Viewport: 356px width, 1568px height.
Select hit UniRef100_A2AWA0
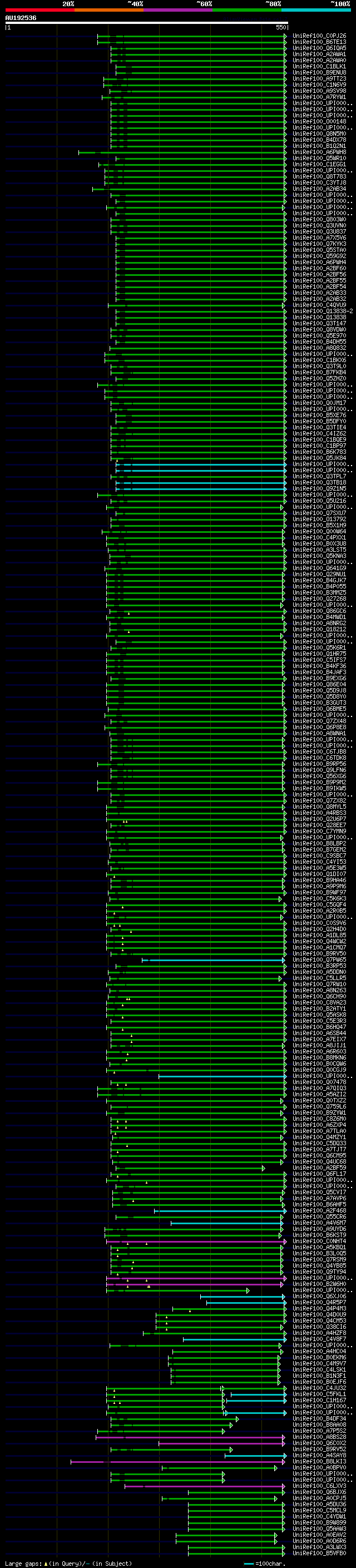coord(319,60)
